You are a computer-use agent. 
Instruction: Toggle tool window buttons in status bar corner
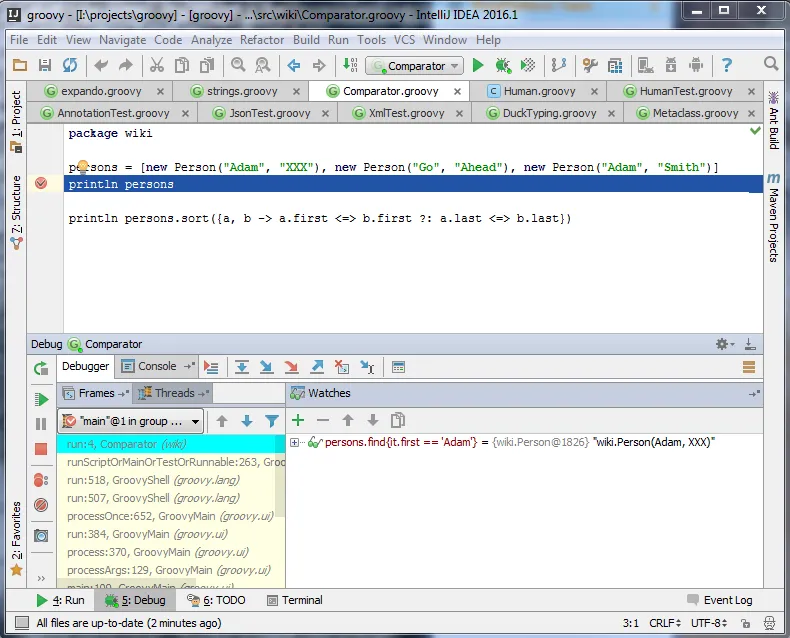pos(22,623)
